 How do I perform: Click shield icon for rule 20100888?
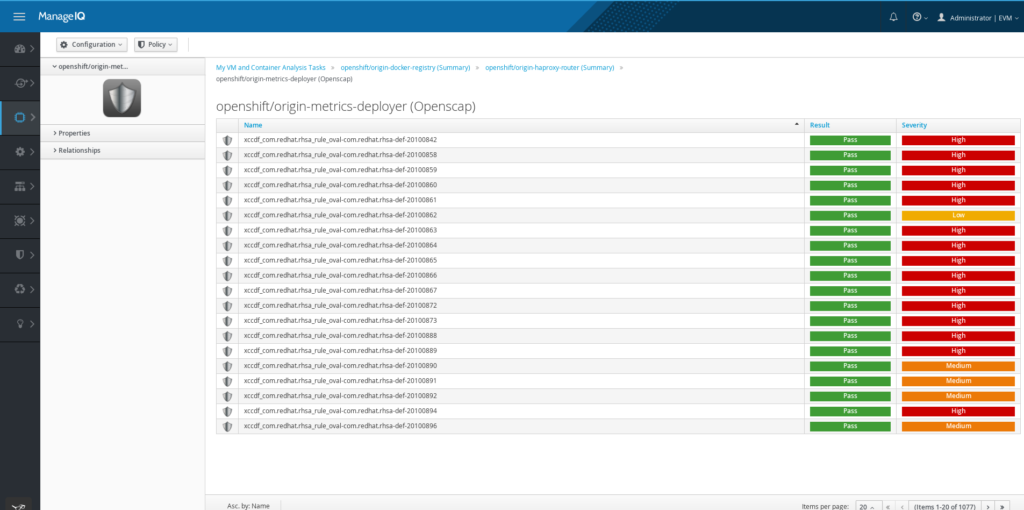point(227,336)
